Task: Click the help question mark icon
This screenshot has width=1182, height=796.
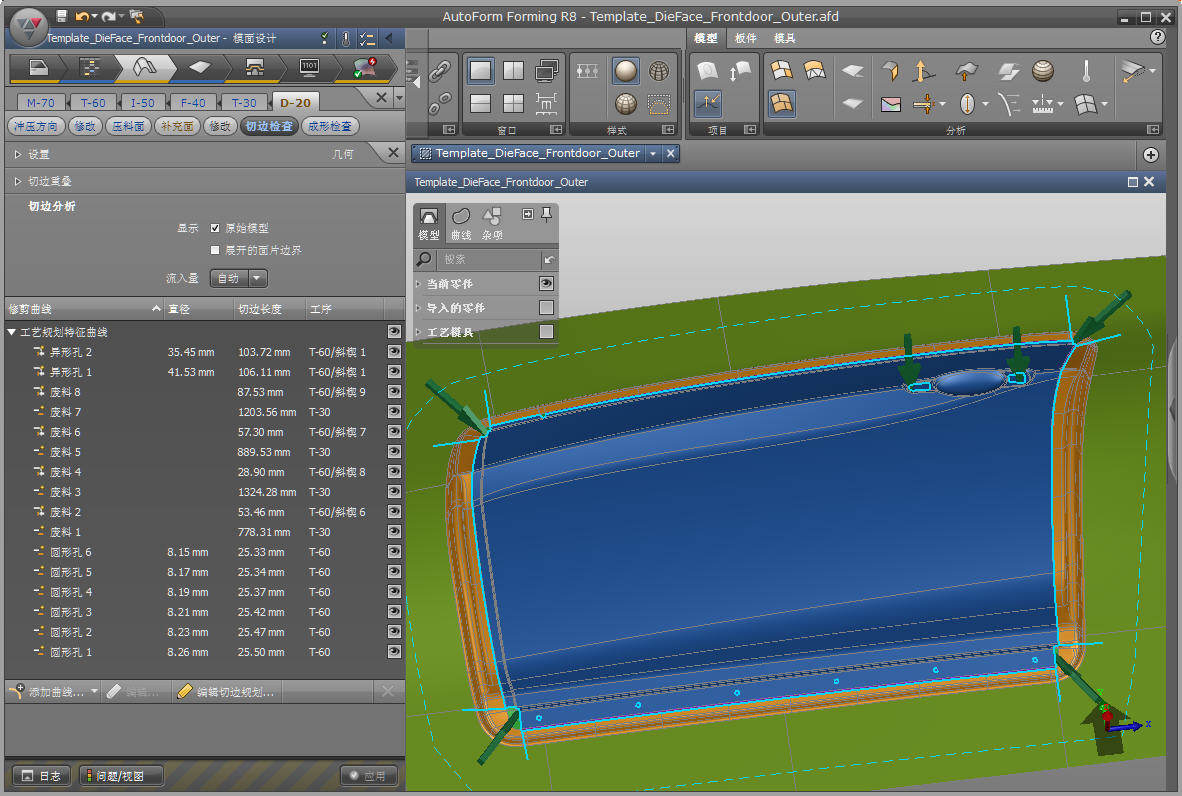Action: click(x=1158, y=37)
